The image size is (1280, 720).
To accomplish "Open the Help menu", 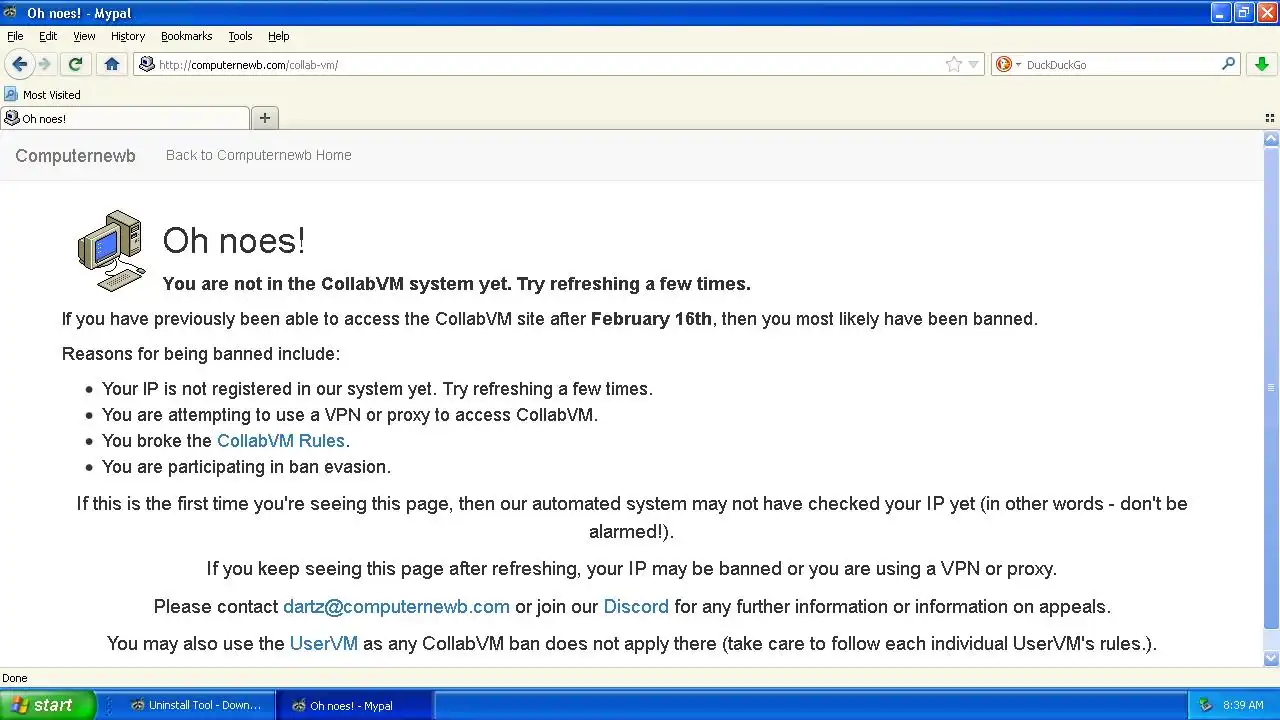I will coord(279,36).
